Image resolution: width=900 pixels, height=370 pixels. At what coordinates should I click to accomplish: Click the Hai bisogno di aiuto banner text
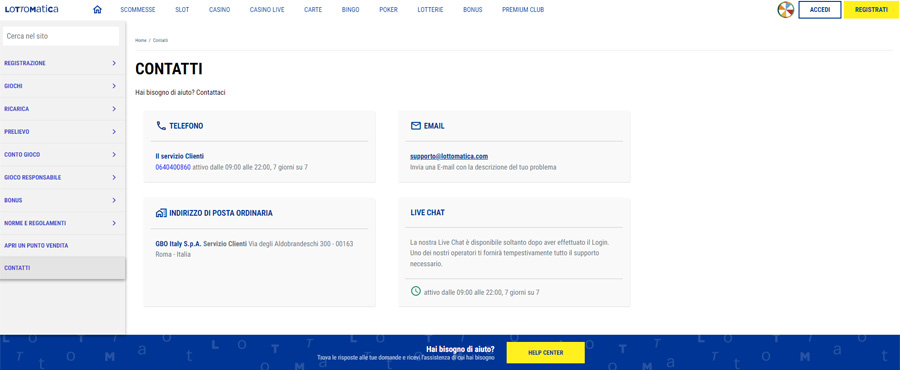(460, 348)
